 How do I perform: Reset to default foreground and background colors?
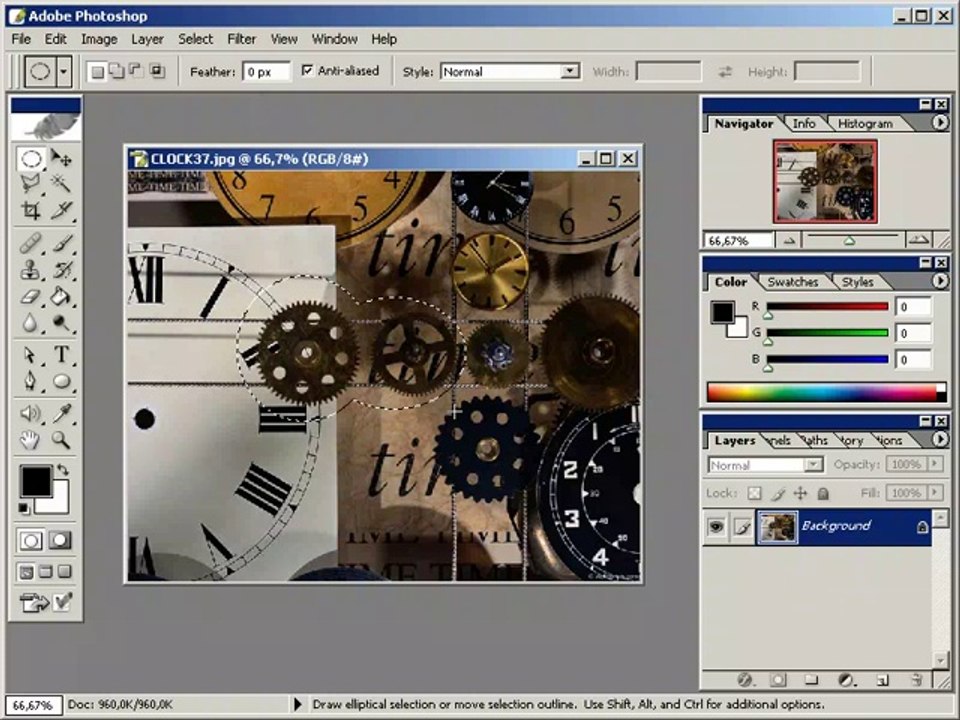(x=23, y=508)
